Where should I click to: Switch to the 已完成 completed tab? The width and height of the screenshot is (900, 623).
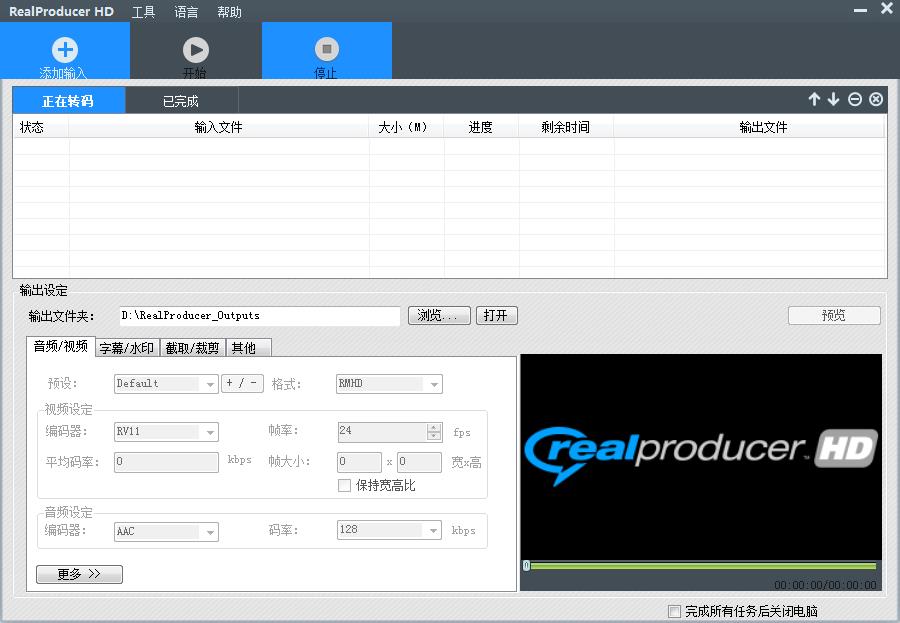coord(182,100)
